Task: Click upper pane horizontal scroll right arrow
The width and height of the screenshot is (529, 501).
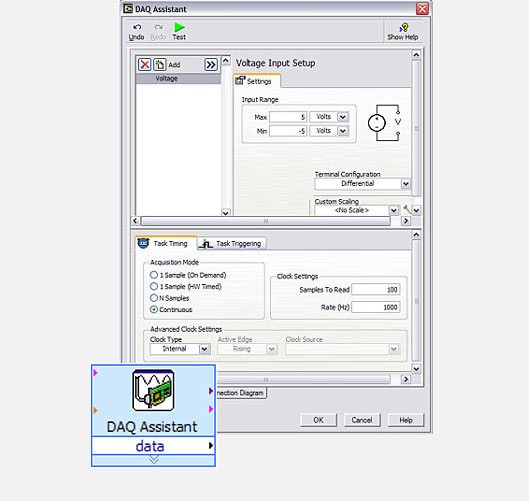Action: tap(406, 221)
